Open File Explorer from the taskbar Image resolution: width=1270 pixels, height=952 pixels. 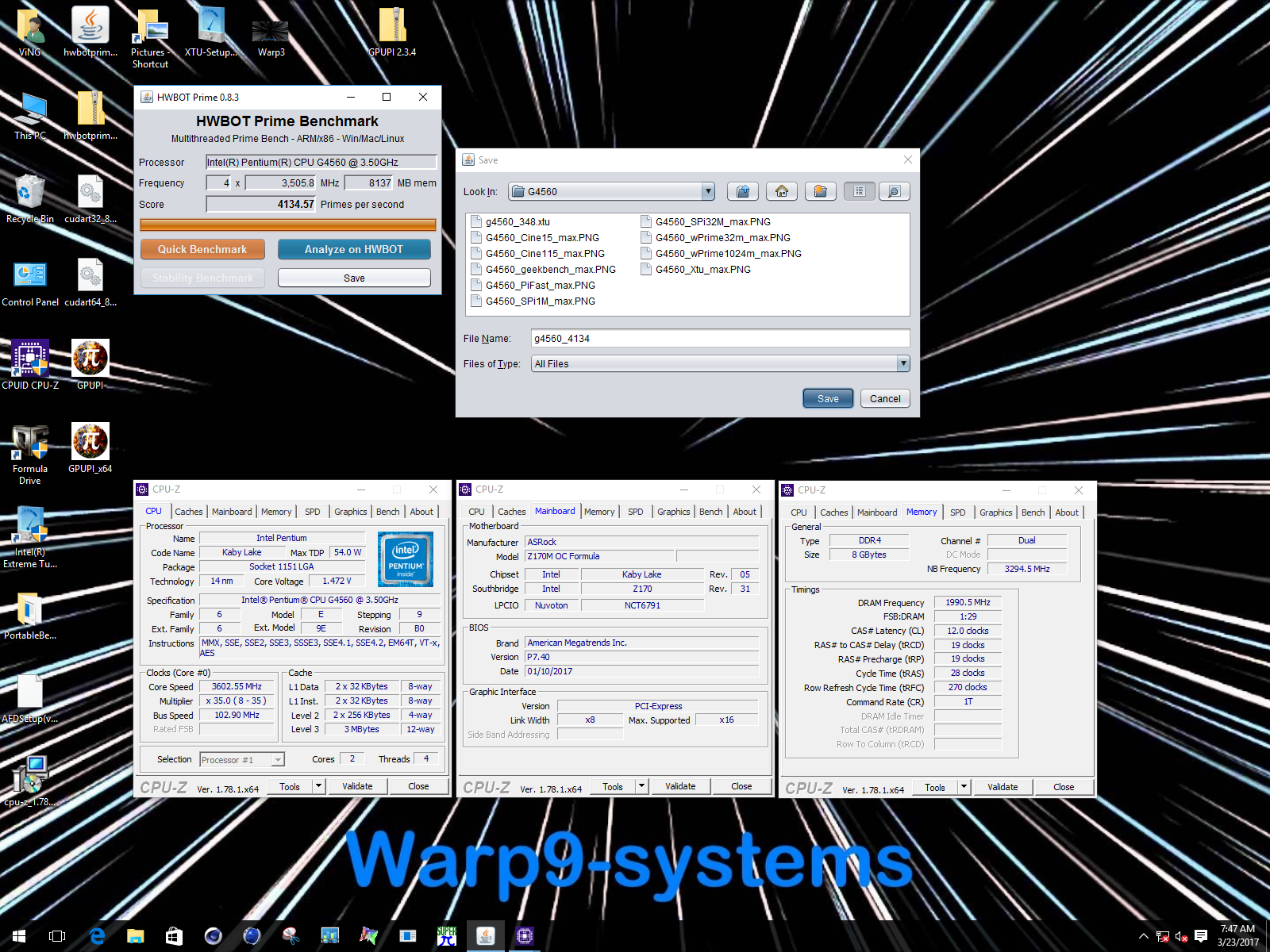click(136, 936)
